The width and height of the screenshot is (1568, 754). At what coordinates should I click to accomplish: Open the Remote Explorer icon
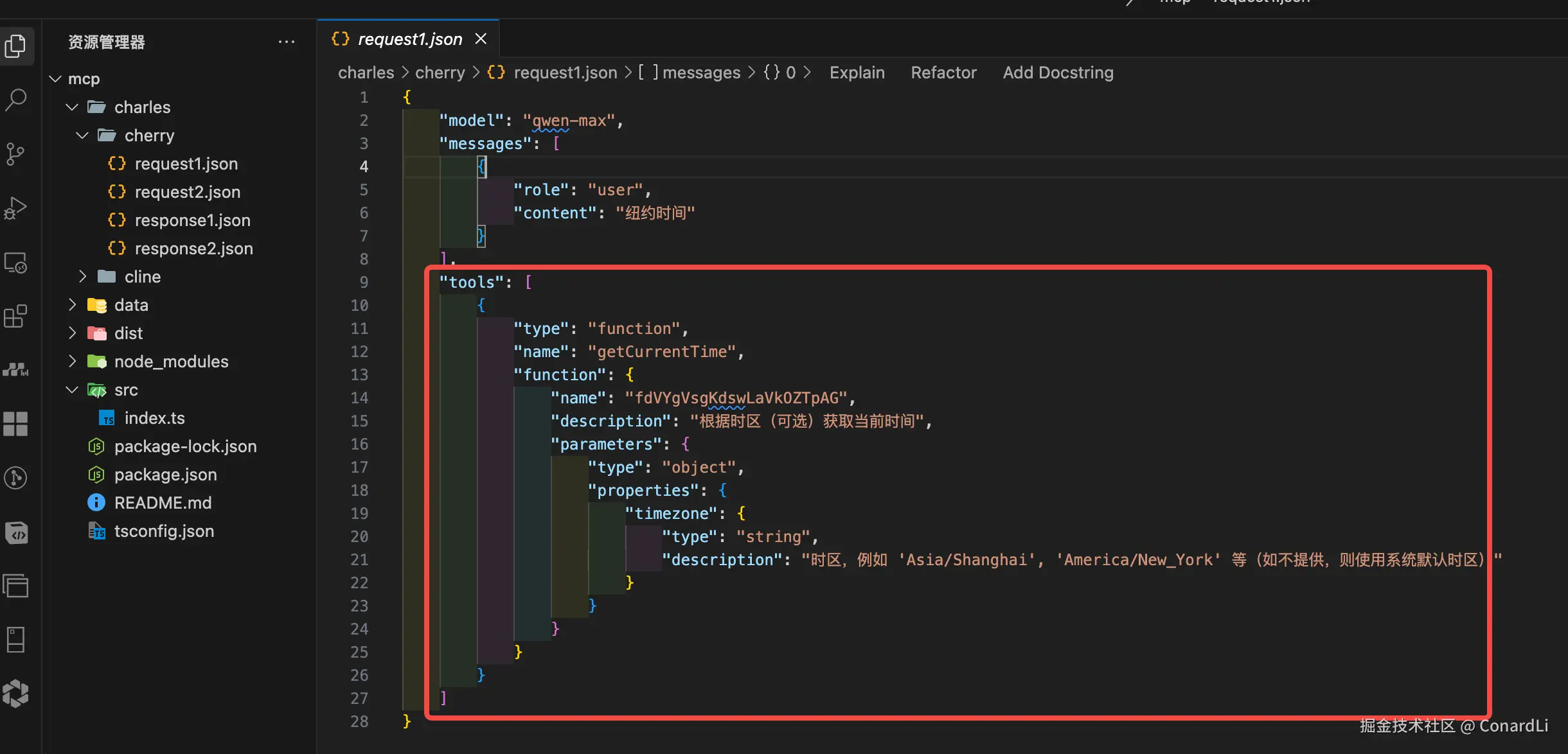coord(15,263)
